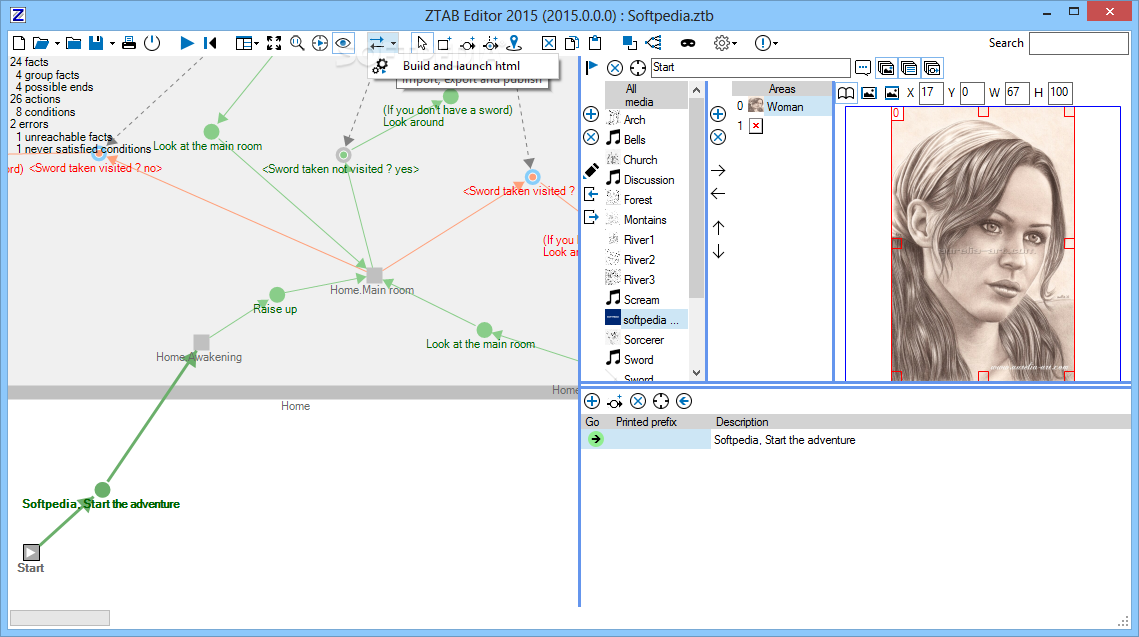Select the Sorcerer media item
This screenshot has width=1139, height=637.
click(646, 340)
